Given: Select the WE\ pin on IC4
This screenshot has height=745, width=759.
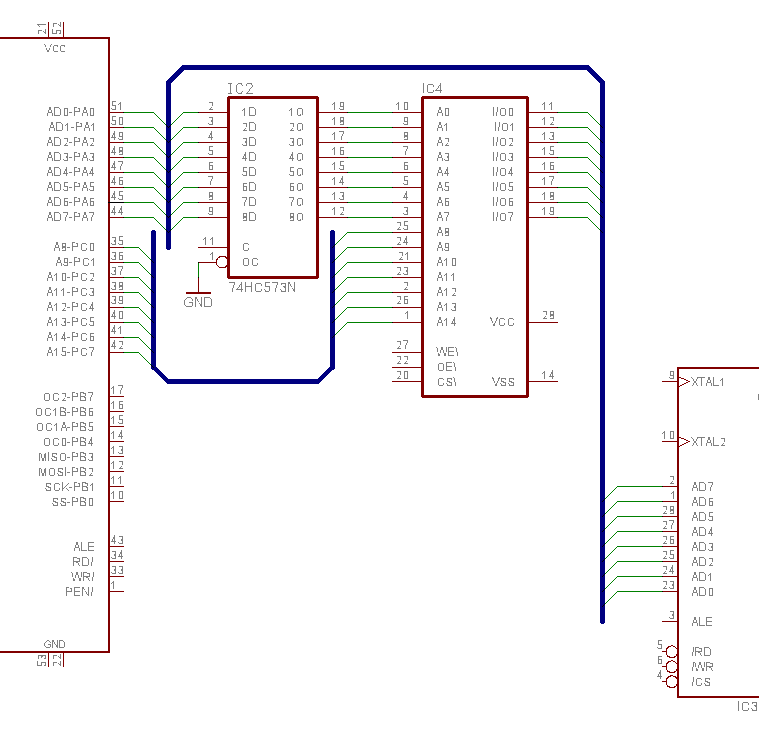Looking at the screenshot, I should point(447,352).
